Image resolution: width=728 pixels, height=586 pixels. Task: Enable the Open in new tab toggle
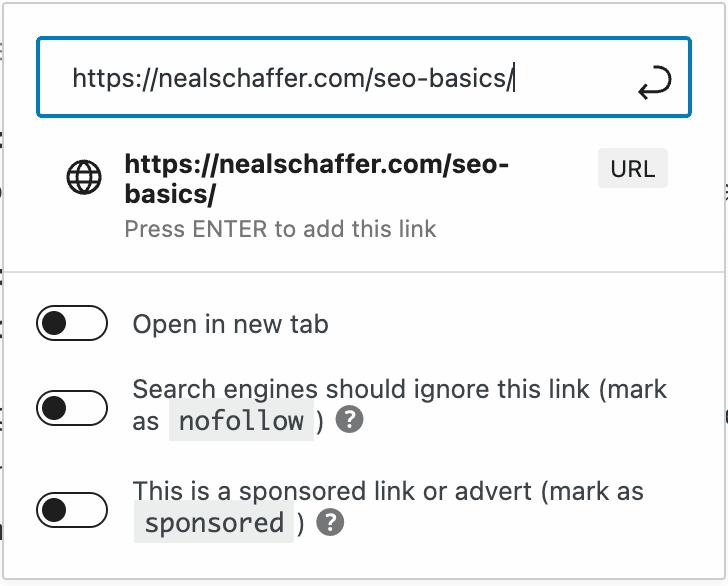72,324
